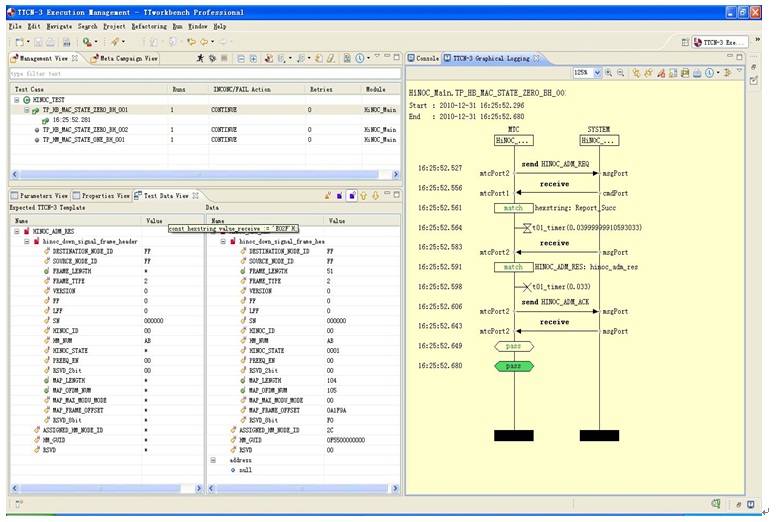Expand all test cases in Management View
This screenshot has height=522, width=781.
tap(253, 58)
